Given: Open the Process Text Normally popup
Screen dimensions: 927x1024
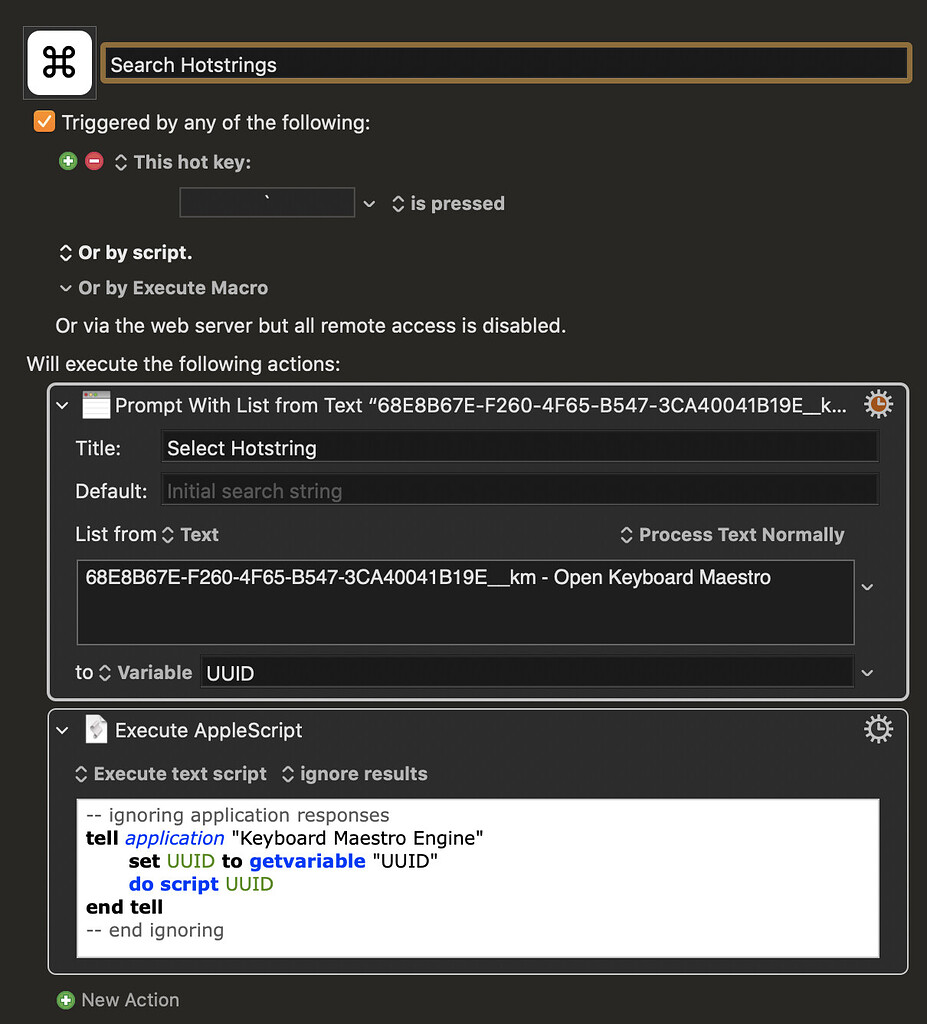Looking at the screenshot, I should click(x=732, y=535).
